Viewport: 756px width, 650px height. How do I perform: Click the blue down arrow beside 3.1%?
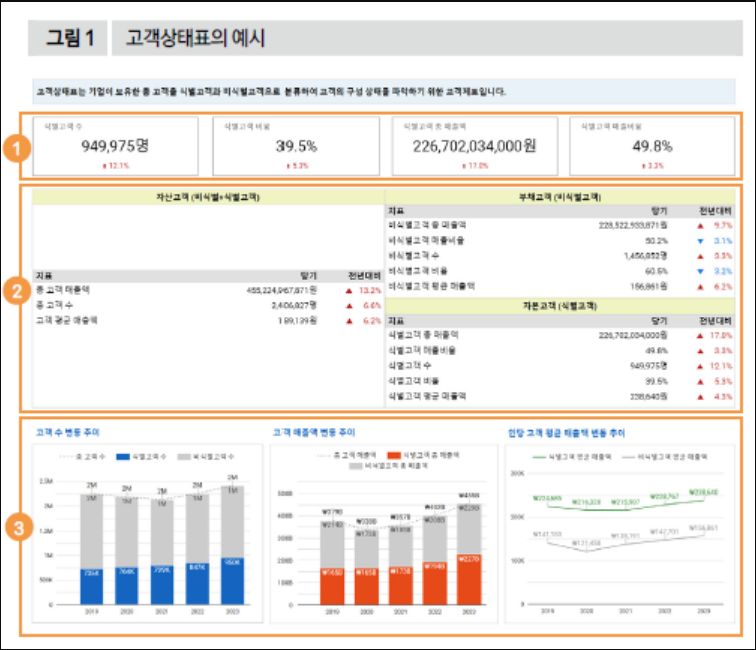point(701,241)
